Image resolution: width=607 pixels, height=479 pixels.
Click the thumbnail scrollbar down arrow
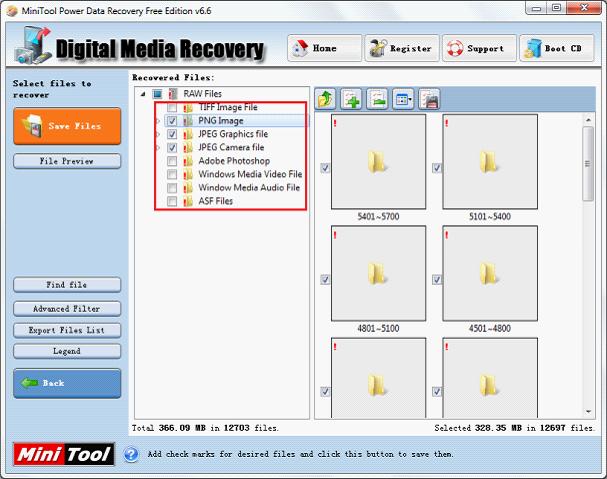point(588,411)
